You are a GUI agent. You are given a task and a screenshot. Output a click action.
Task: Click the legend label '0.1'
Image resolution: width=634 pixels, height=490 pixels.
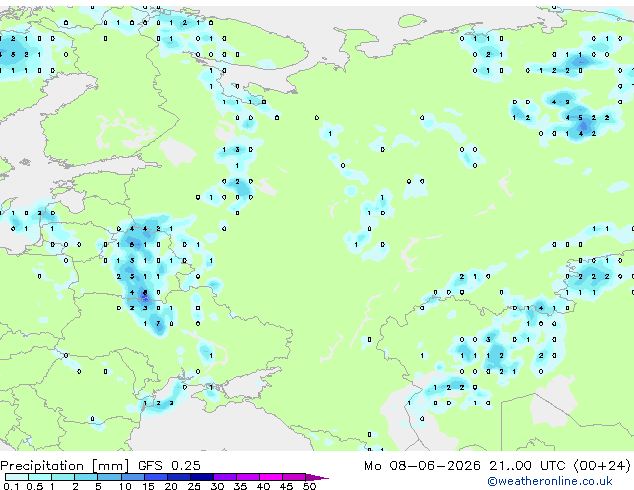click(x=11, y=486)
